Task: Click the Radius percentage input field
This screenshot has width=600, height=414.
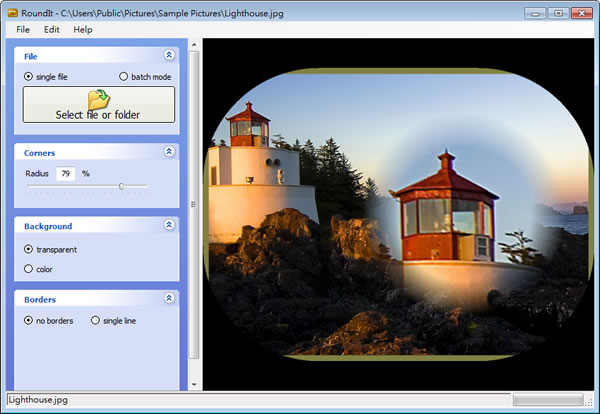Action: coord(66,173)
